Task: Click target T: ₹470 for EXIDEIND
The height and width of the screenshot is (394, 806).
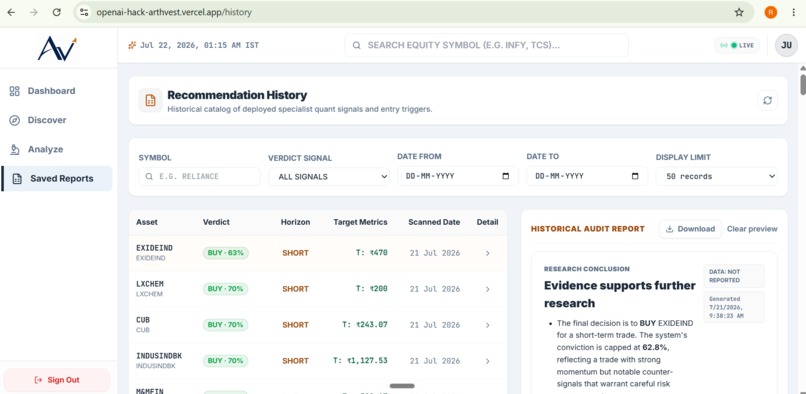Action: 372,253
